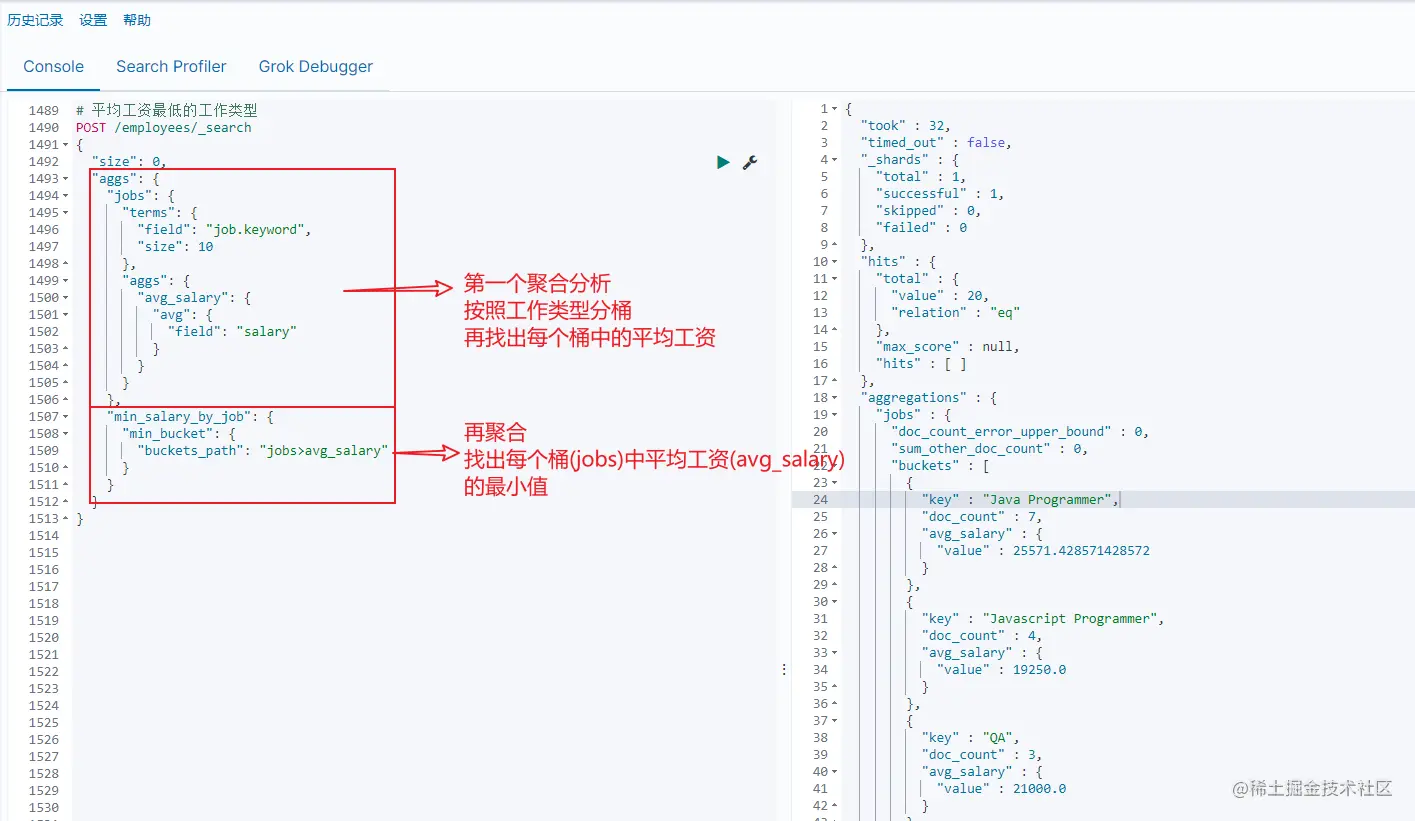Fold the outer "aggs" block at line 1493

point(66,179)
